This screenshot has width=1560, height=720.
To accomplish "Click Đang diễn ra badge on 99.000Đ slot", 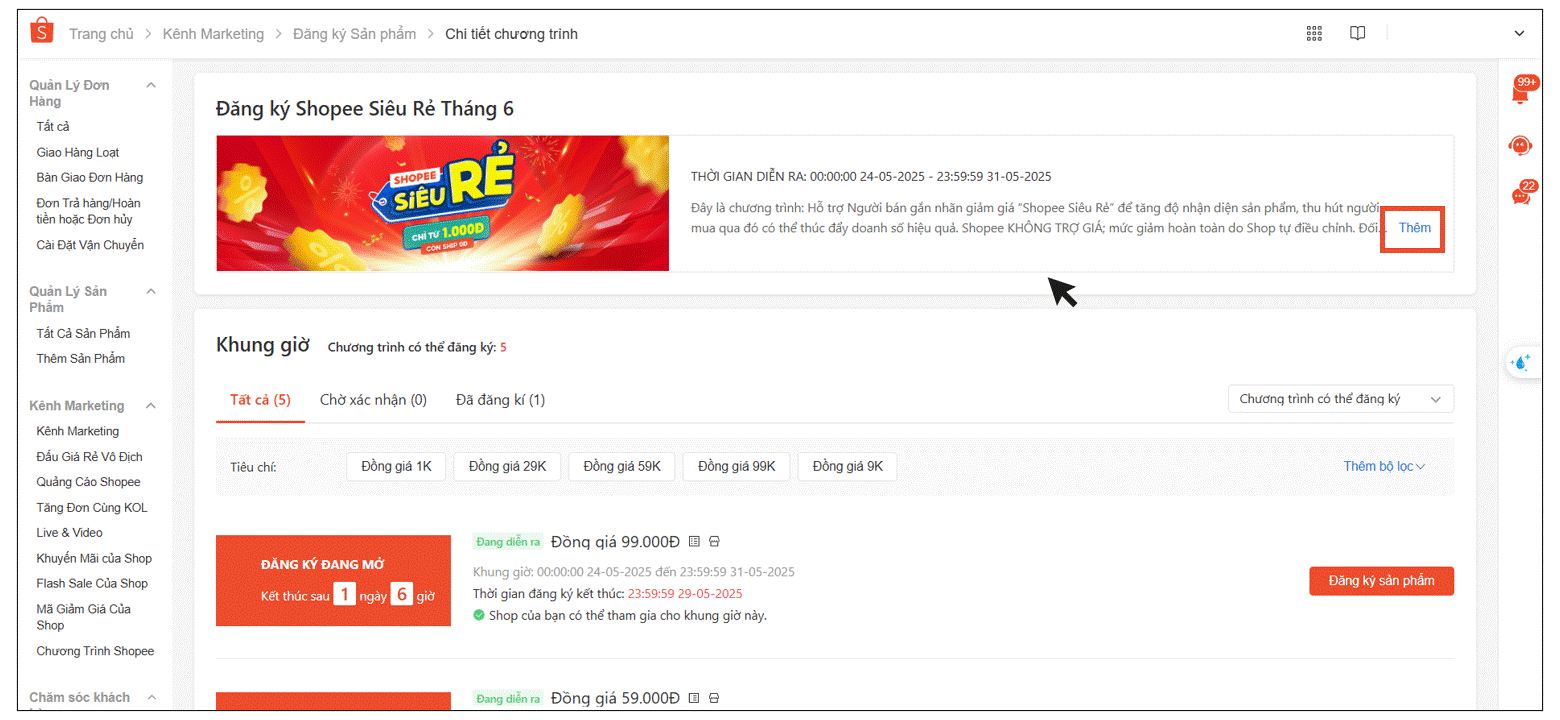I will 509,542.
